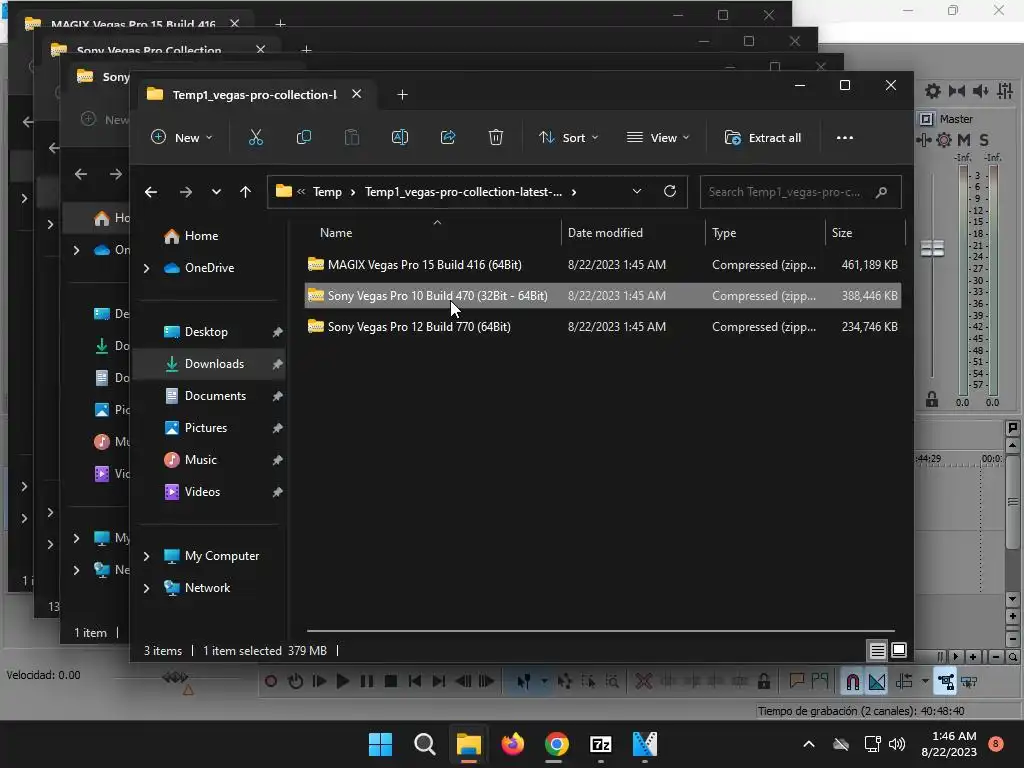
Task: Toggle Enable Snapping magnet in Vegas
Action: click(852, 682)
